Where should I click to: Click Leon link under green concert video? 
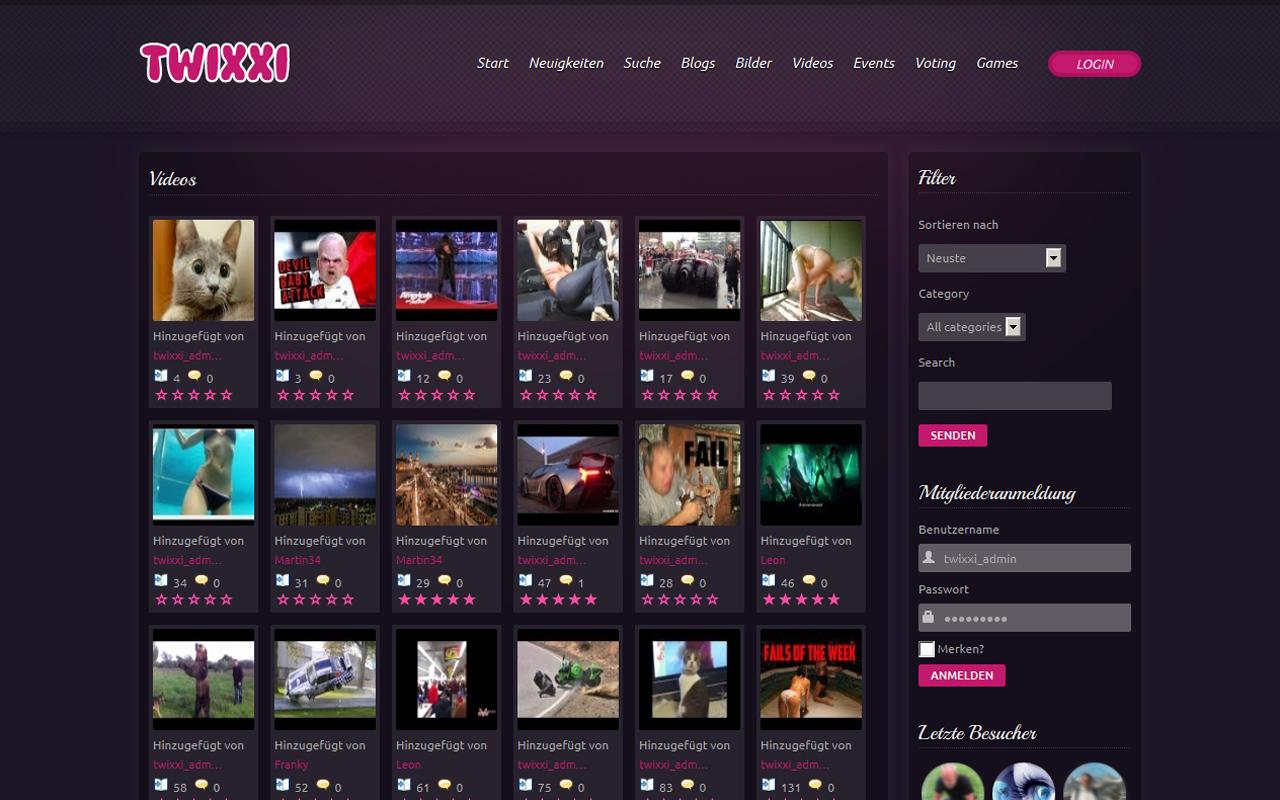773,560
